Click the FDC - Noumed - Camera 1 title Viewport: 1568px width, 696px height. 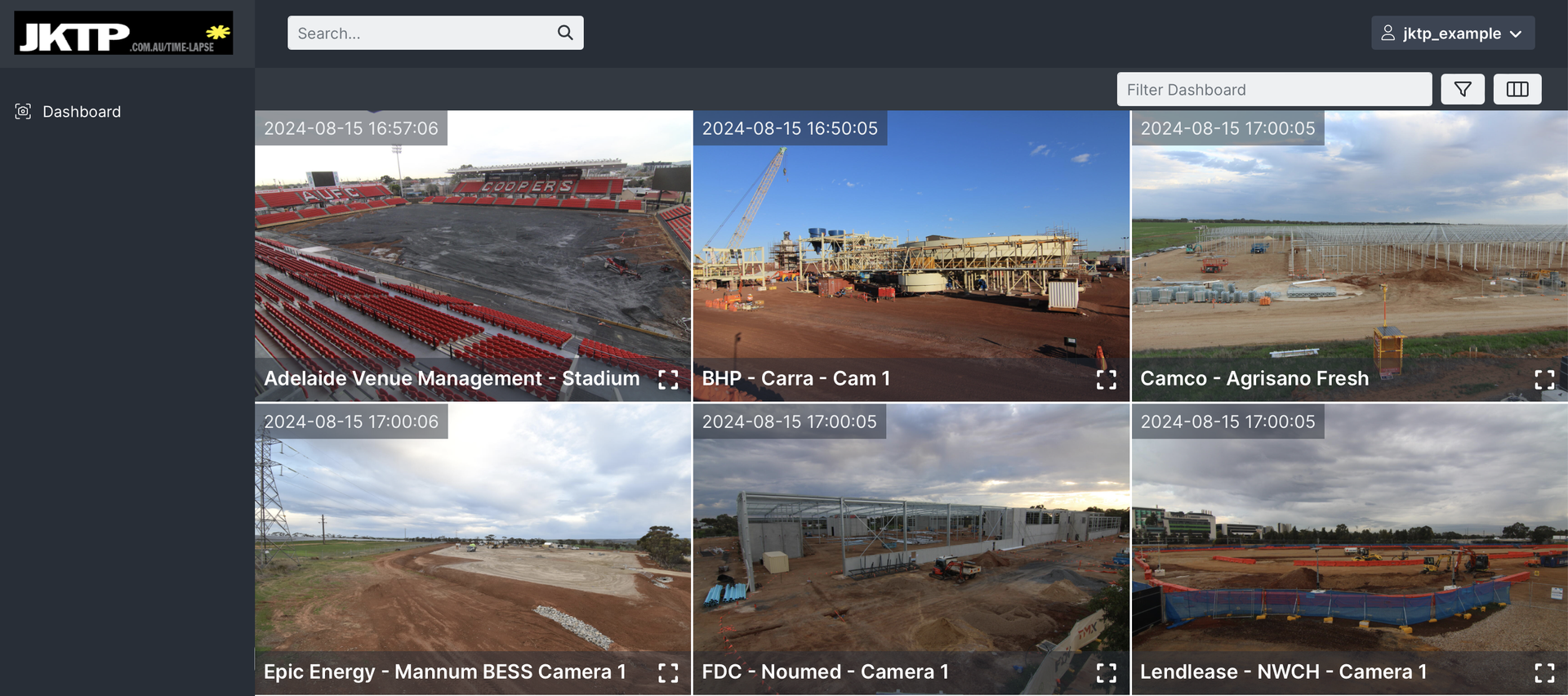[x=826, y=671]
